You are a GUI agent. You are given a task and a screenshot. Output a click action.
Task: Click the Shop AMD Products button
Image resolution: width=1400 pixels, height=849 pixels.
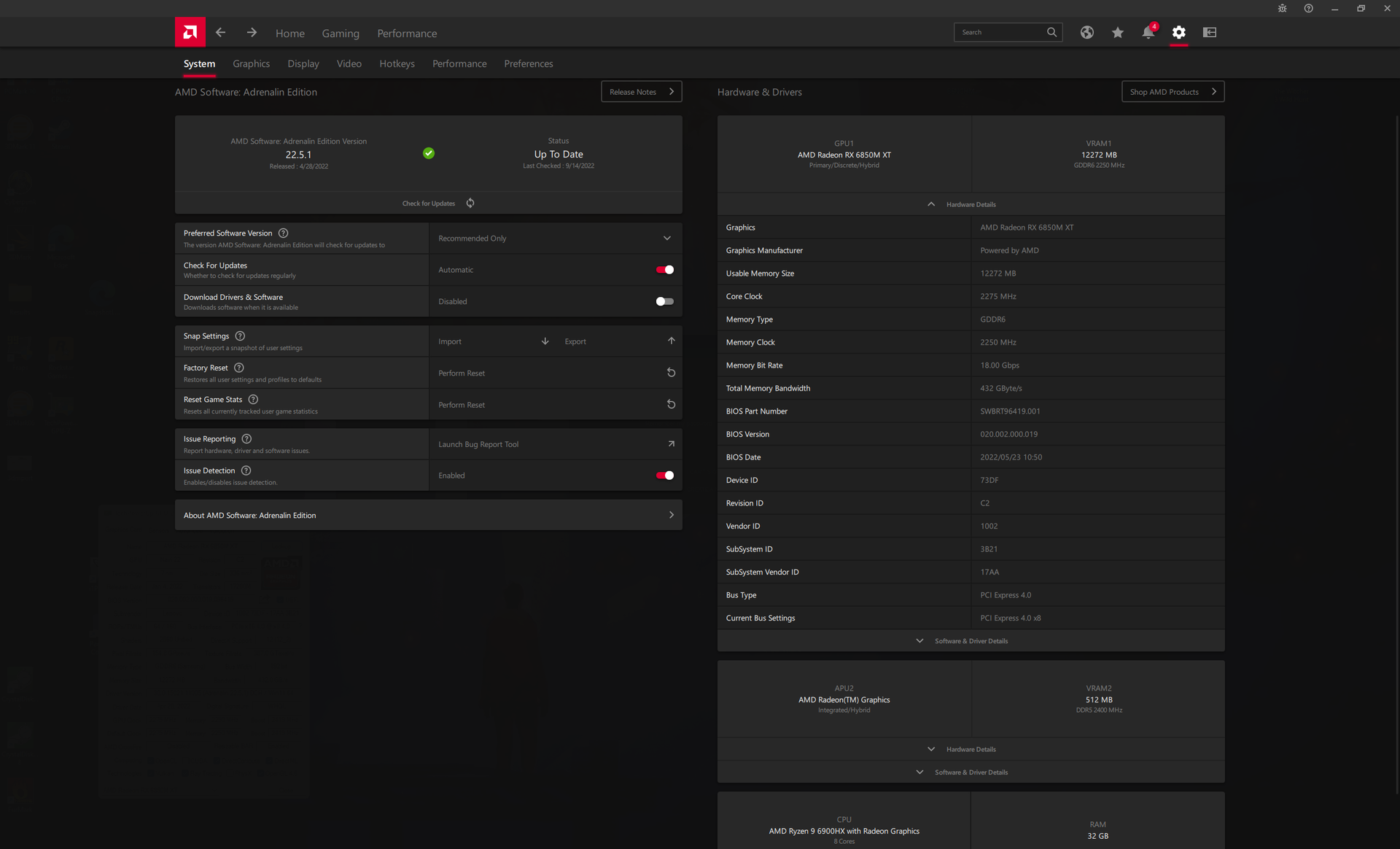point(1172,92)
